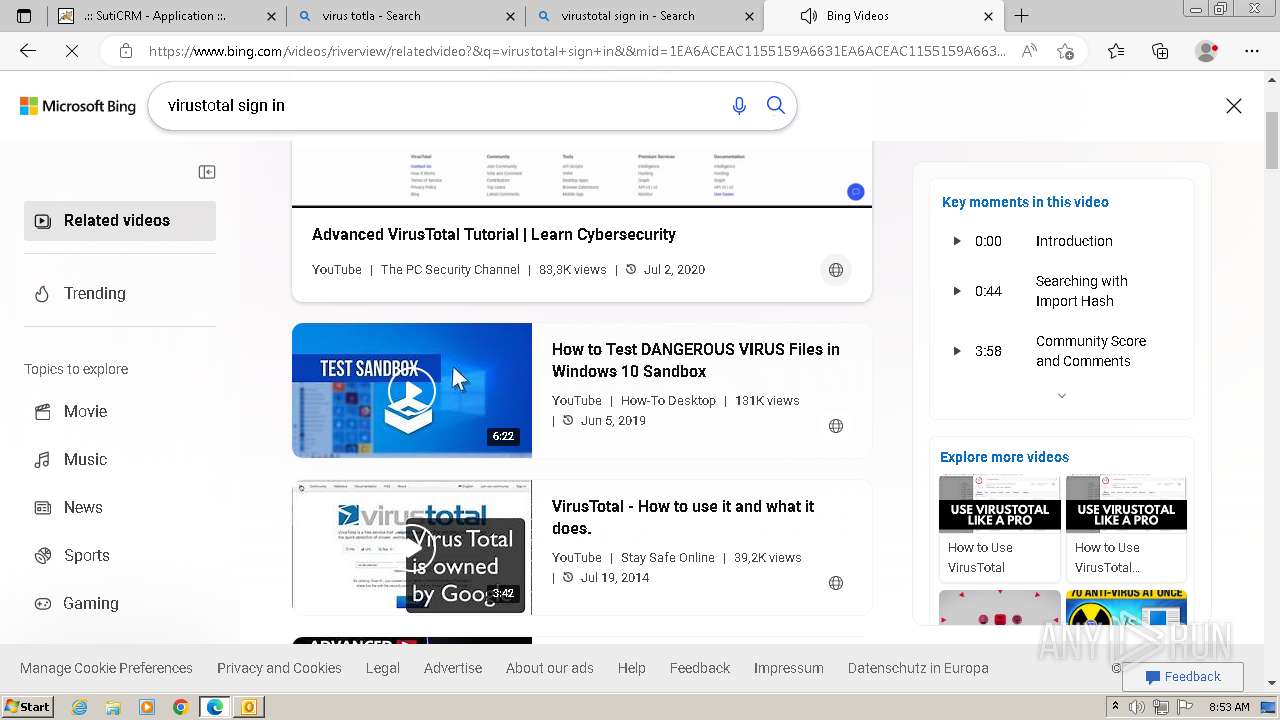
Task: Click the page vertical scrollbar
Action: coord(1272,380)
